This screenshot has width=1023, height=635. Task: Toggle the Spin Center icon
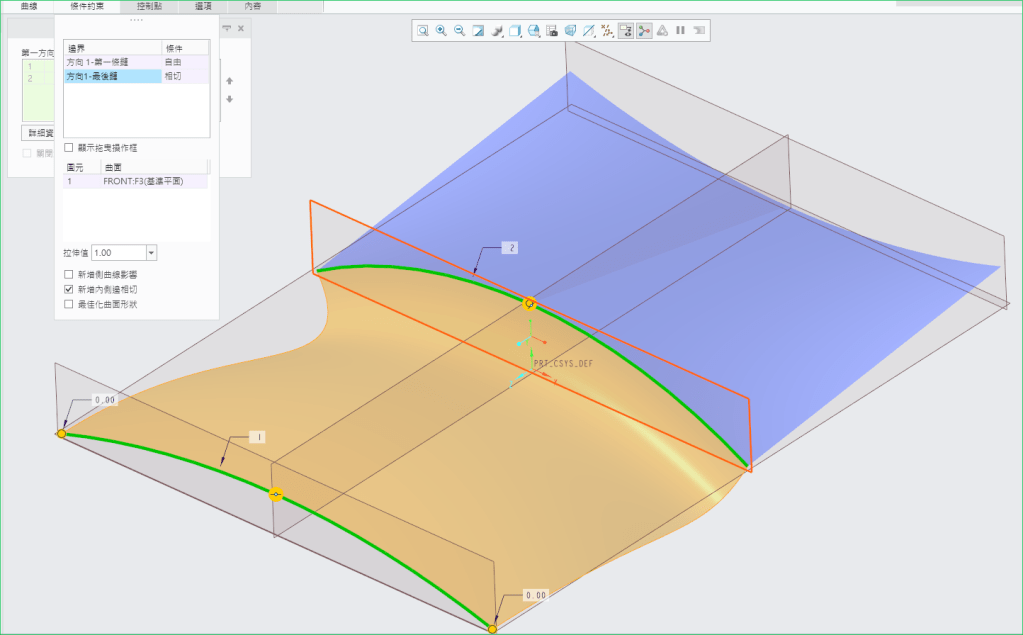(x=643, y=31)
